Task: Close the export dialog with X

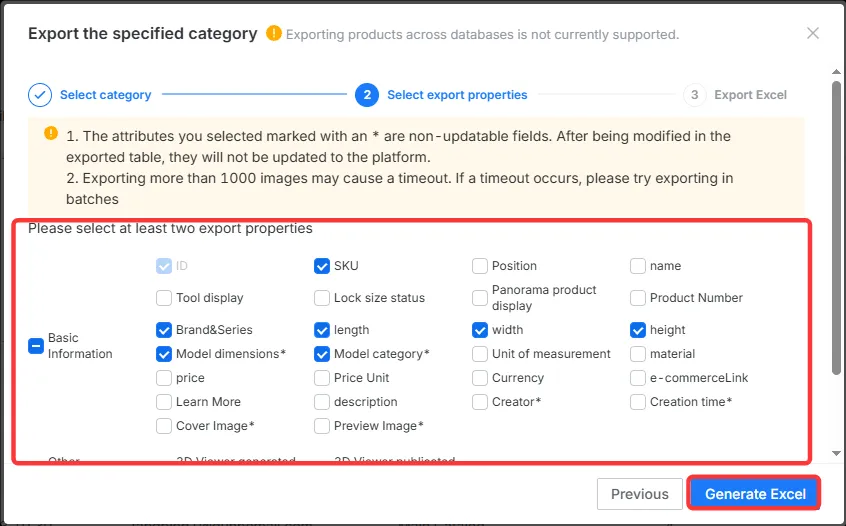Action: [x=813, y=33]
